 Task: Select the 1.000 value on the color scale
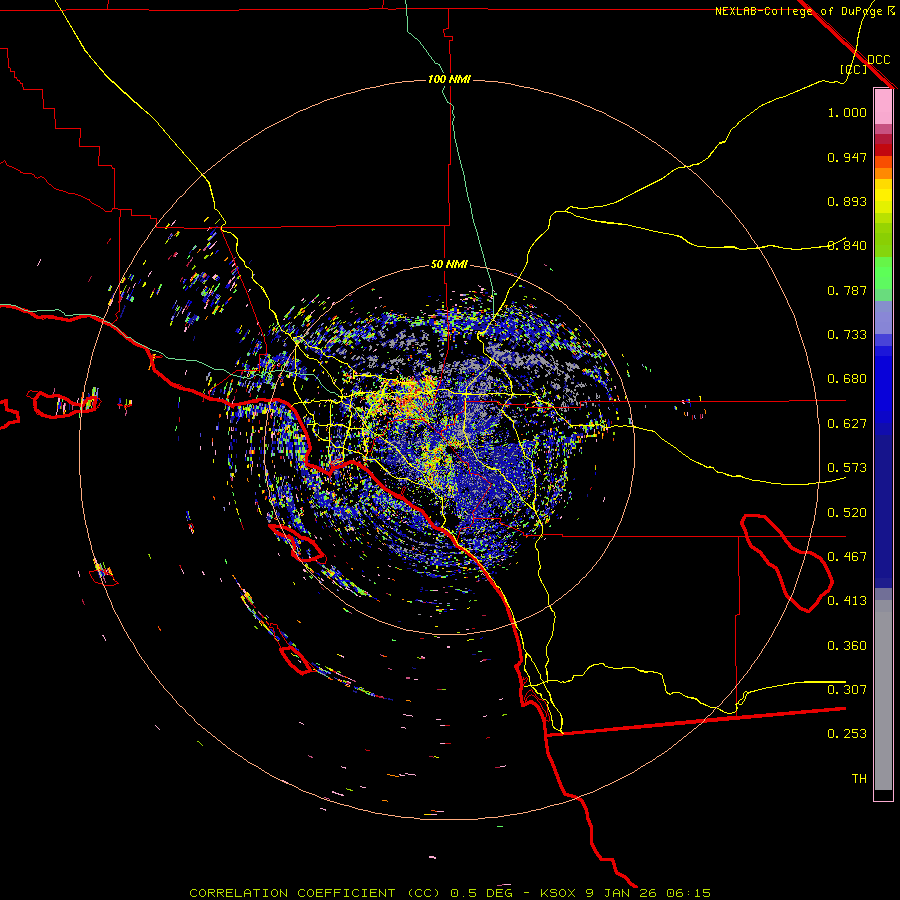847,112
